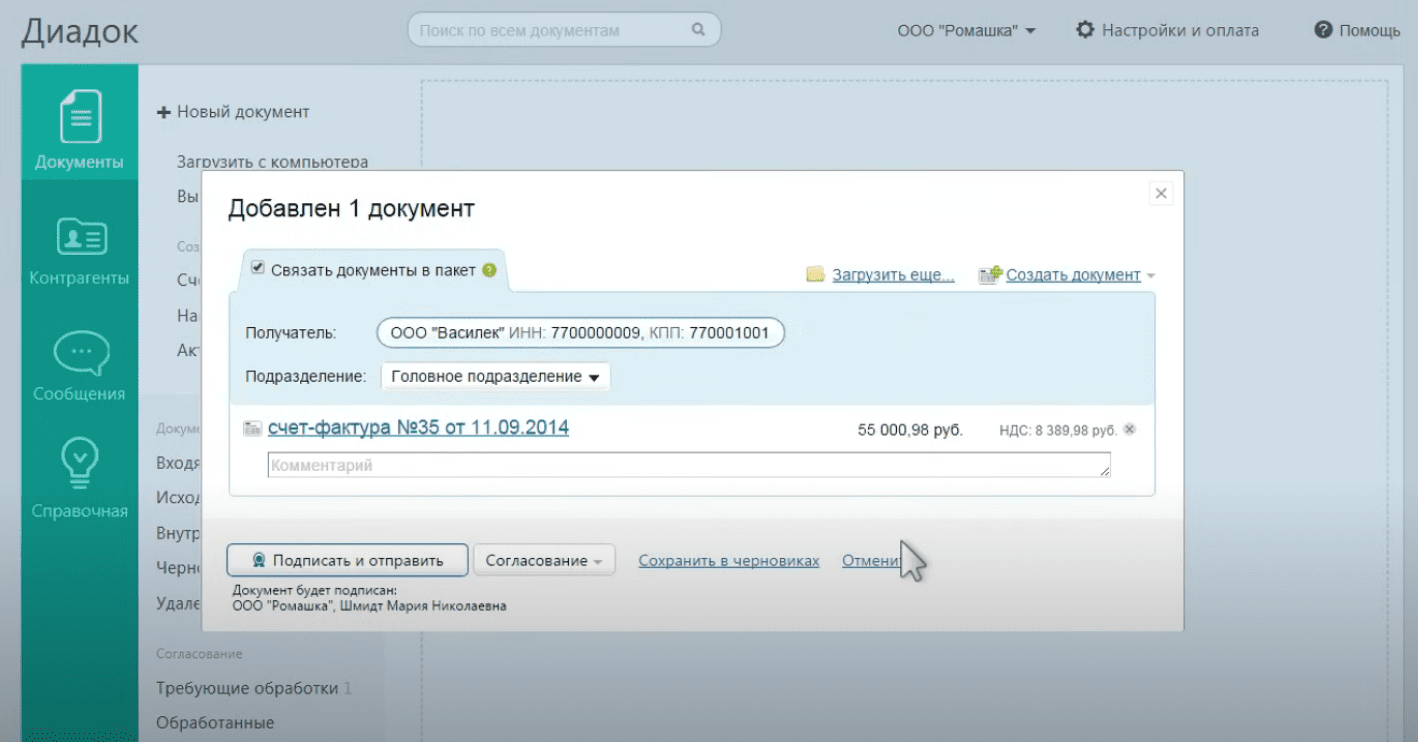
Task: Click the Диадок logo
Action: 80,32
